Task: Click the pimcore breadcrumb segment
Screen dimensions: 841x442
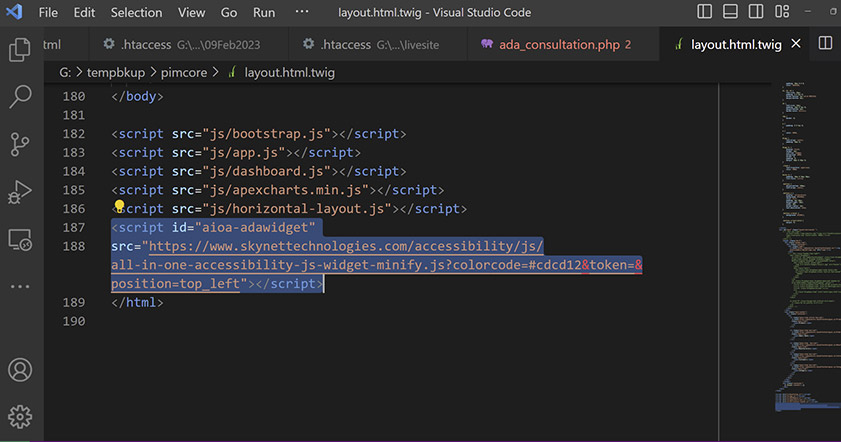Action: 184,72
